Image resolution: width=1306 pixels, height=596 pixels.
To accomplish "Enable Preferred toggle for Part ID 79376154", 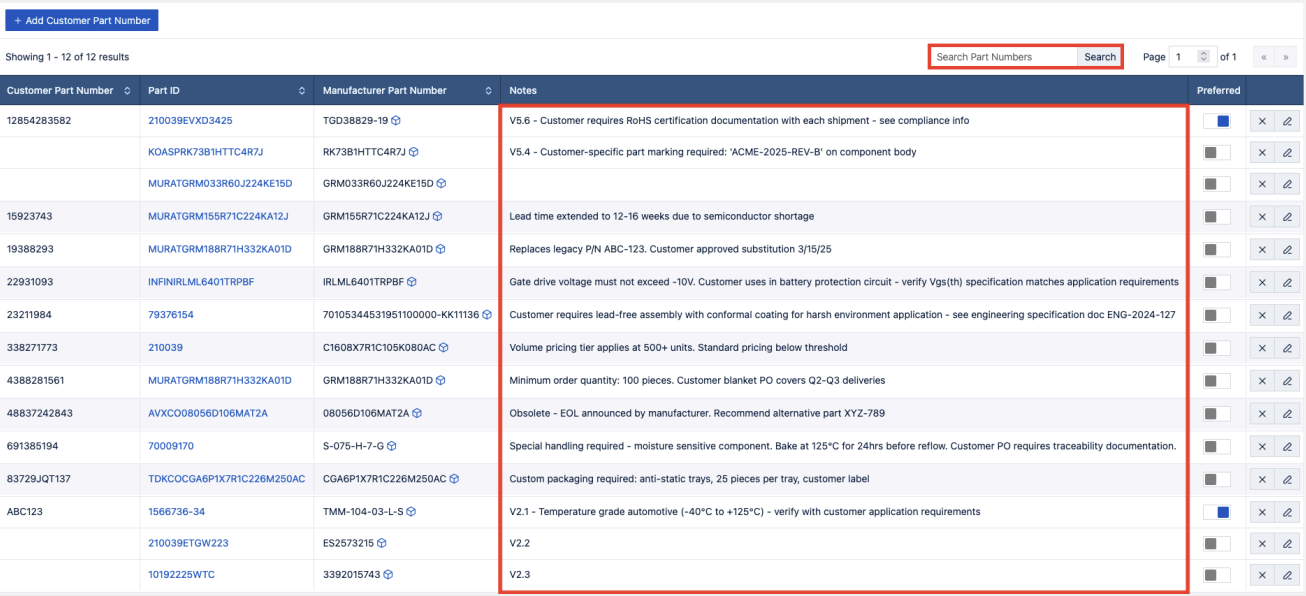I will (x=1217, y=315).
